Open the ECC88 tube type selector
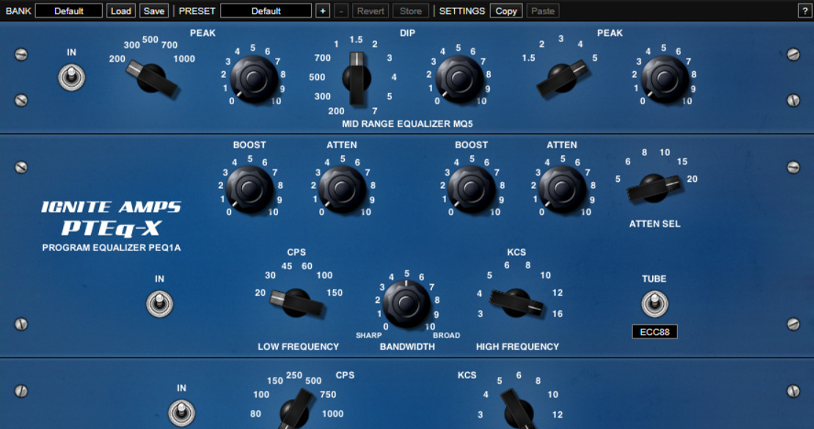This screenshot has width=814, height=429. click(654, 331)
